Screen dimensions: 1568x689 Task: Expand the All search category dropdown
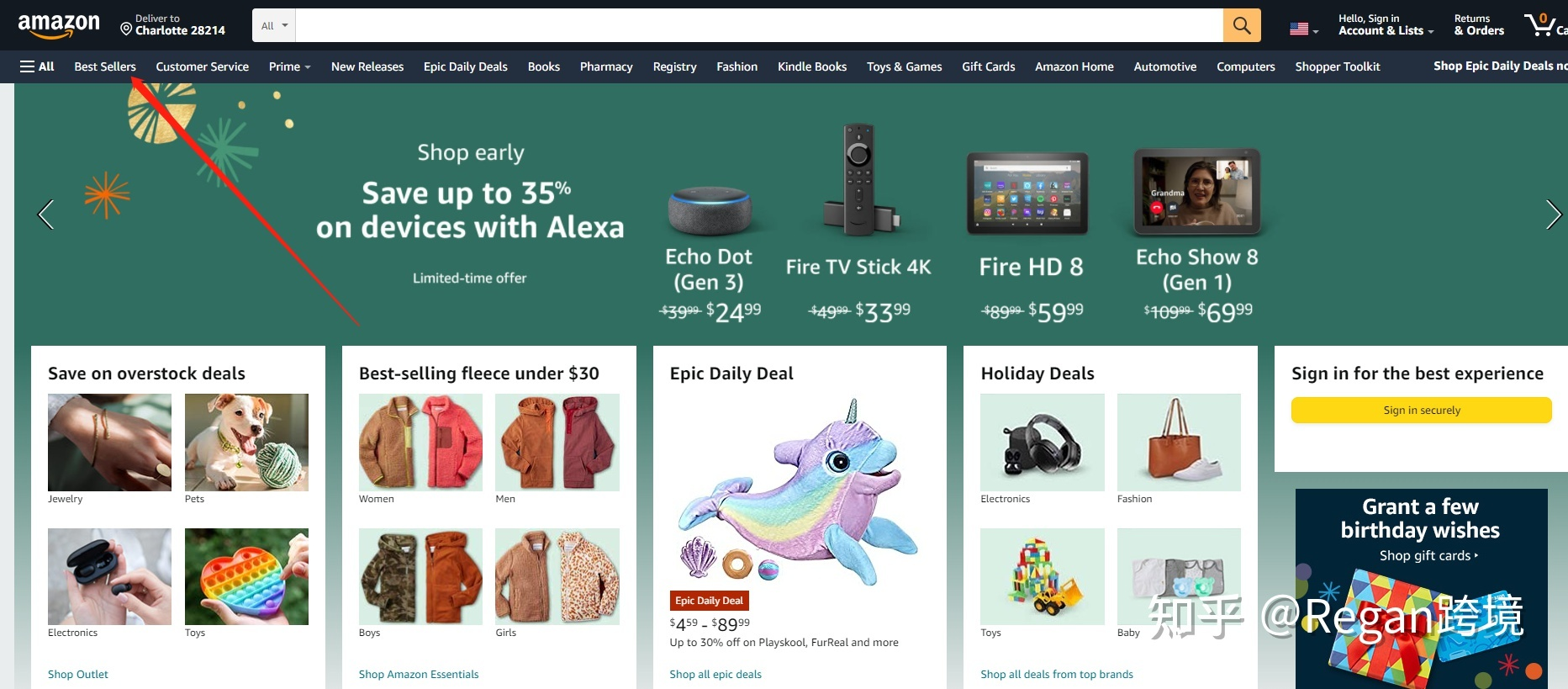coord(274,25)
